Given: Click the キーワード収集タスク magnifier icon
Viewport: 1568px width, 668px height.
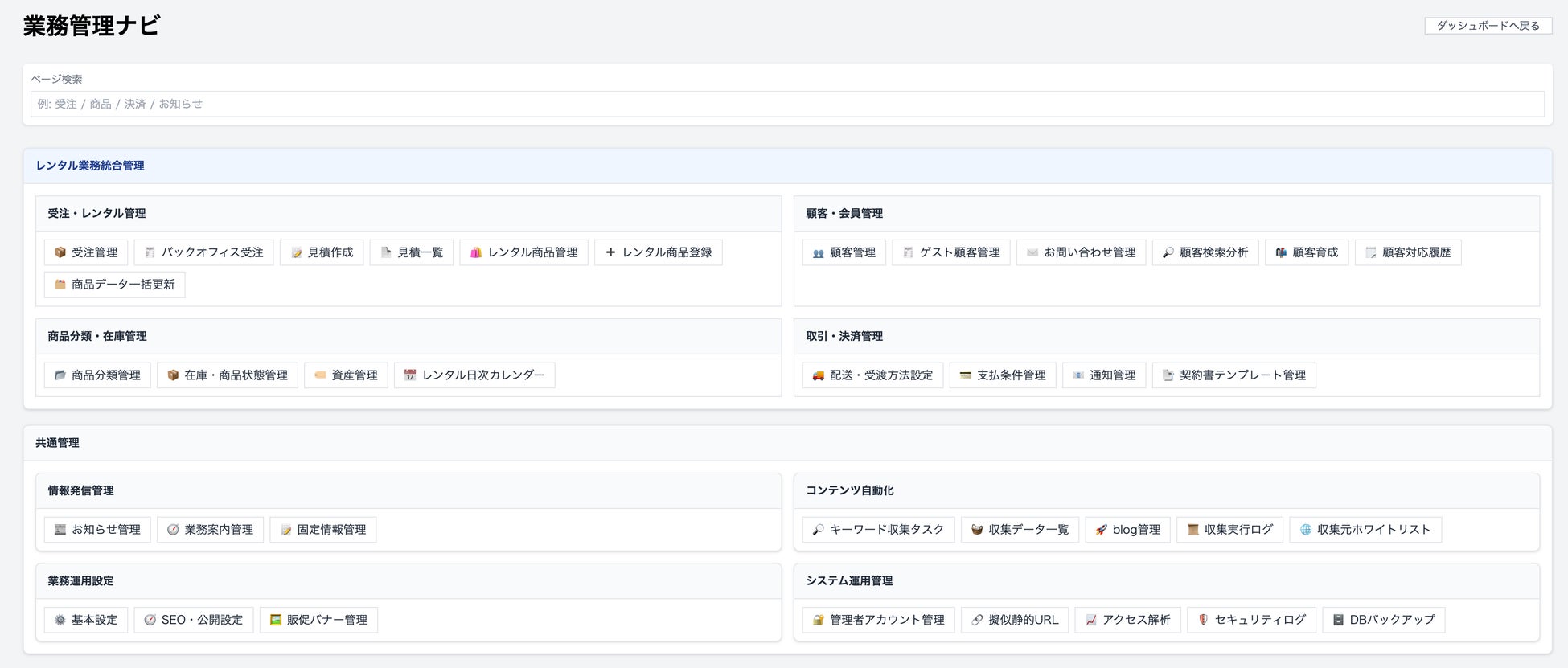Looking at the screenshot, I should (x=819, y=530).
